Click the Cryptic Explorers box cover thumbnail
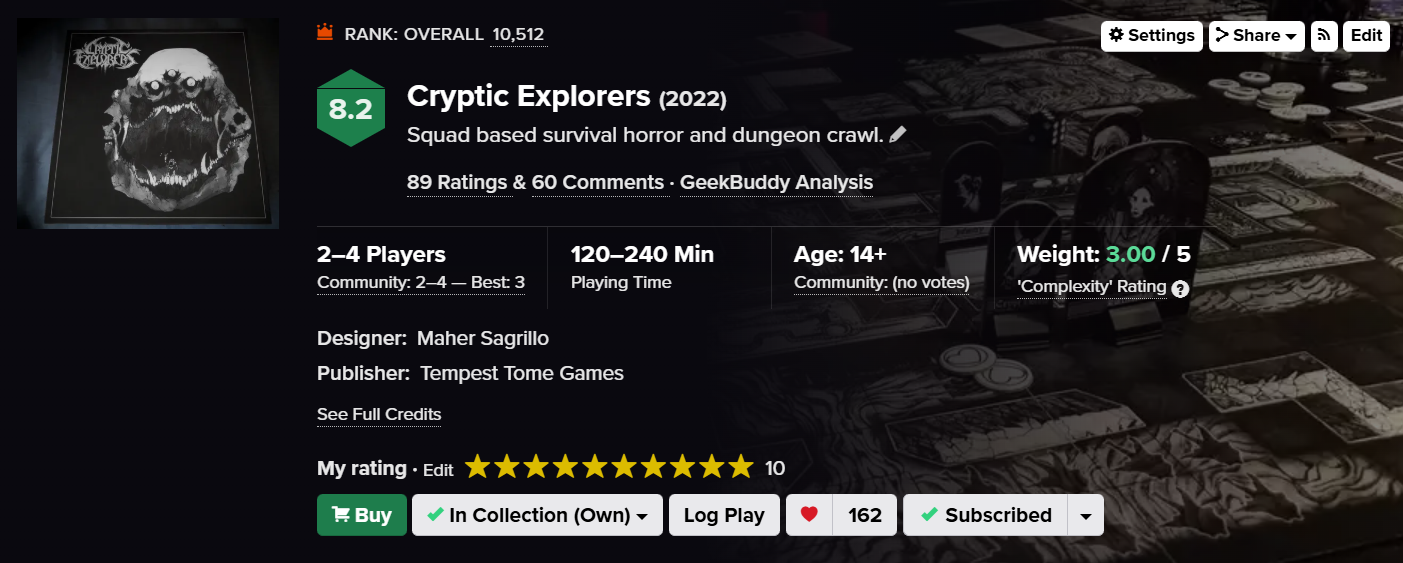The height and width of the screenshot is (563, 1403). point(148,123)
